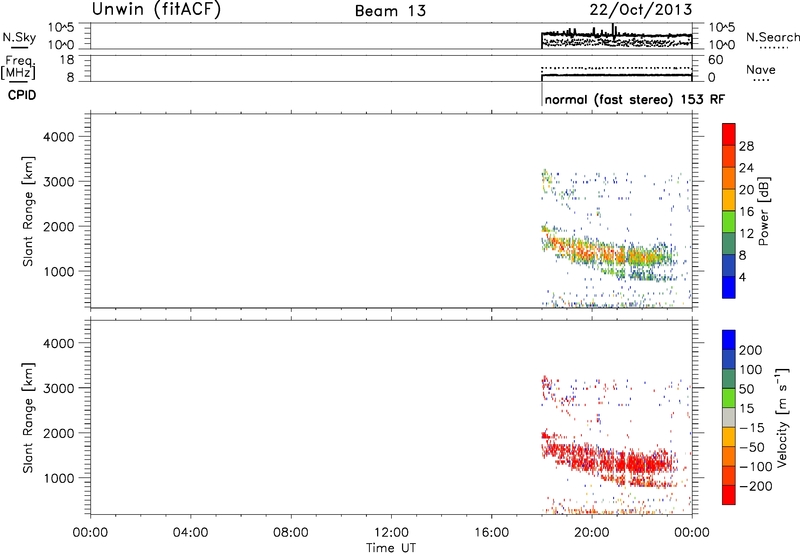Click the "00:00" label at the time axis start
Viewport: 800px width, 554px height.
[x=90, y=533]
